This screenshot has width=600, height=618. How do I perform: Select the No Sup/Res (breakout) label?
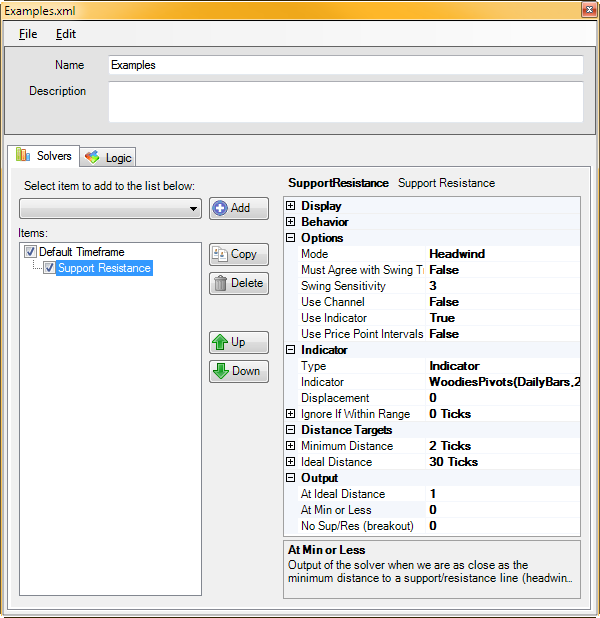(358, 526)
